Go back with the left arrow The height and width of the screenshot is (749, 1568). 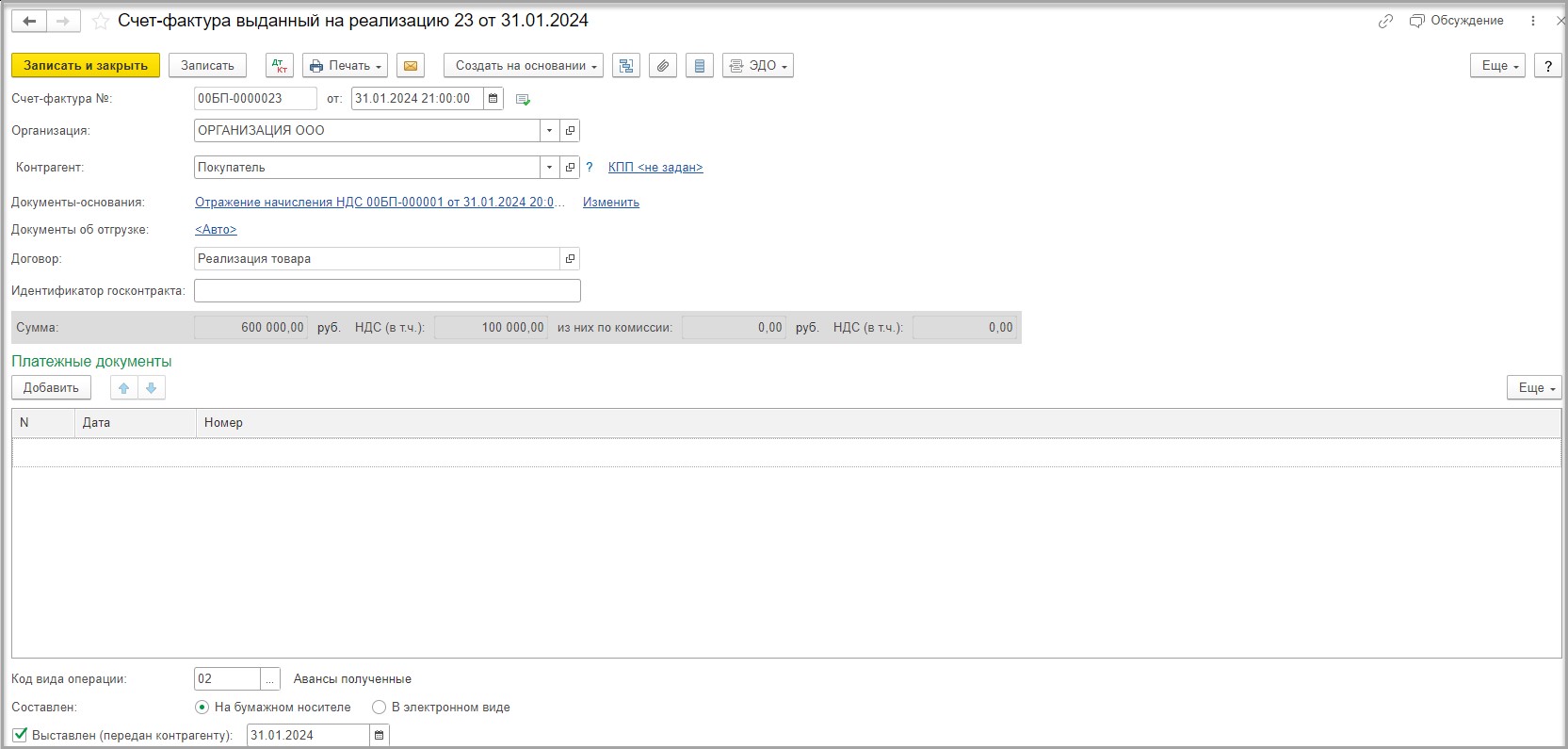click(x=29, y=21)
